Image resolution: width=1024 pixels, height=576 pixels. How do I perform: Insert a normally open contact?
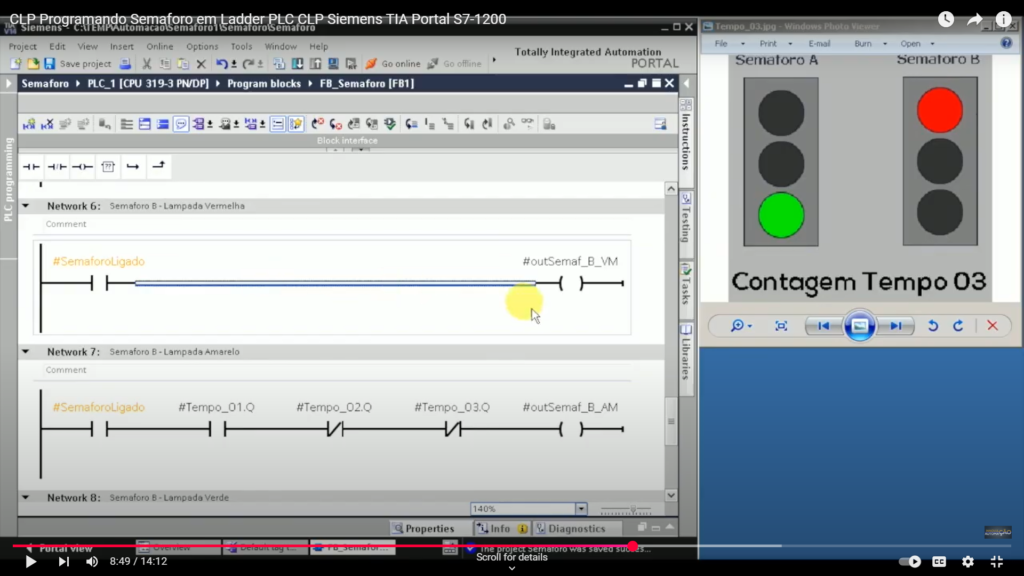[x=31, y=167]
